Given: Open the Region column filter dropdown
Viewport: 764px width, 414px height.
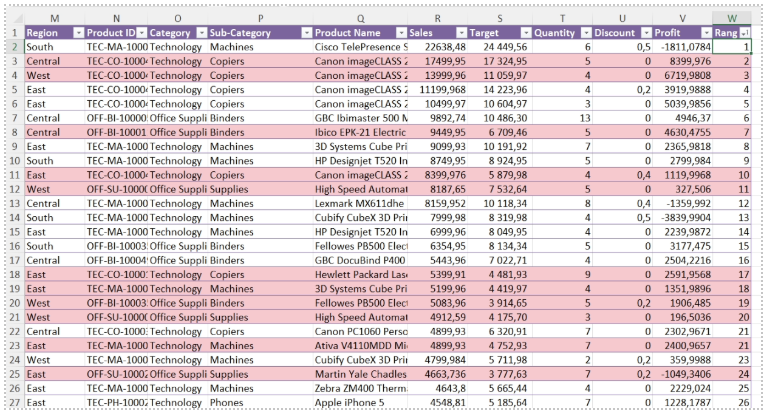Looking at the screenshot, I should (77, 33).
